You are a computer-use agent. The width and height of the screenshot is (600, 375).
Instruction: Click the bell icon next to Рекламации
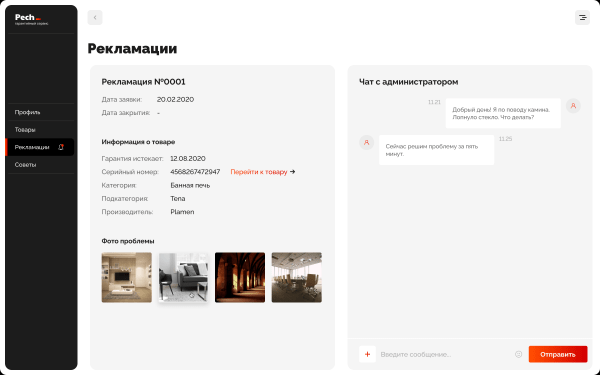point(61,147)
